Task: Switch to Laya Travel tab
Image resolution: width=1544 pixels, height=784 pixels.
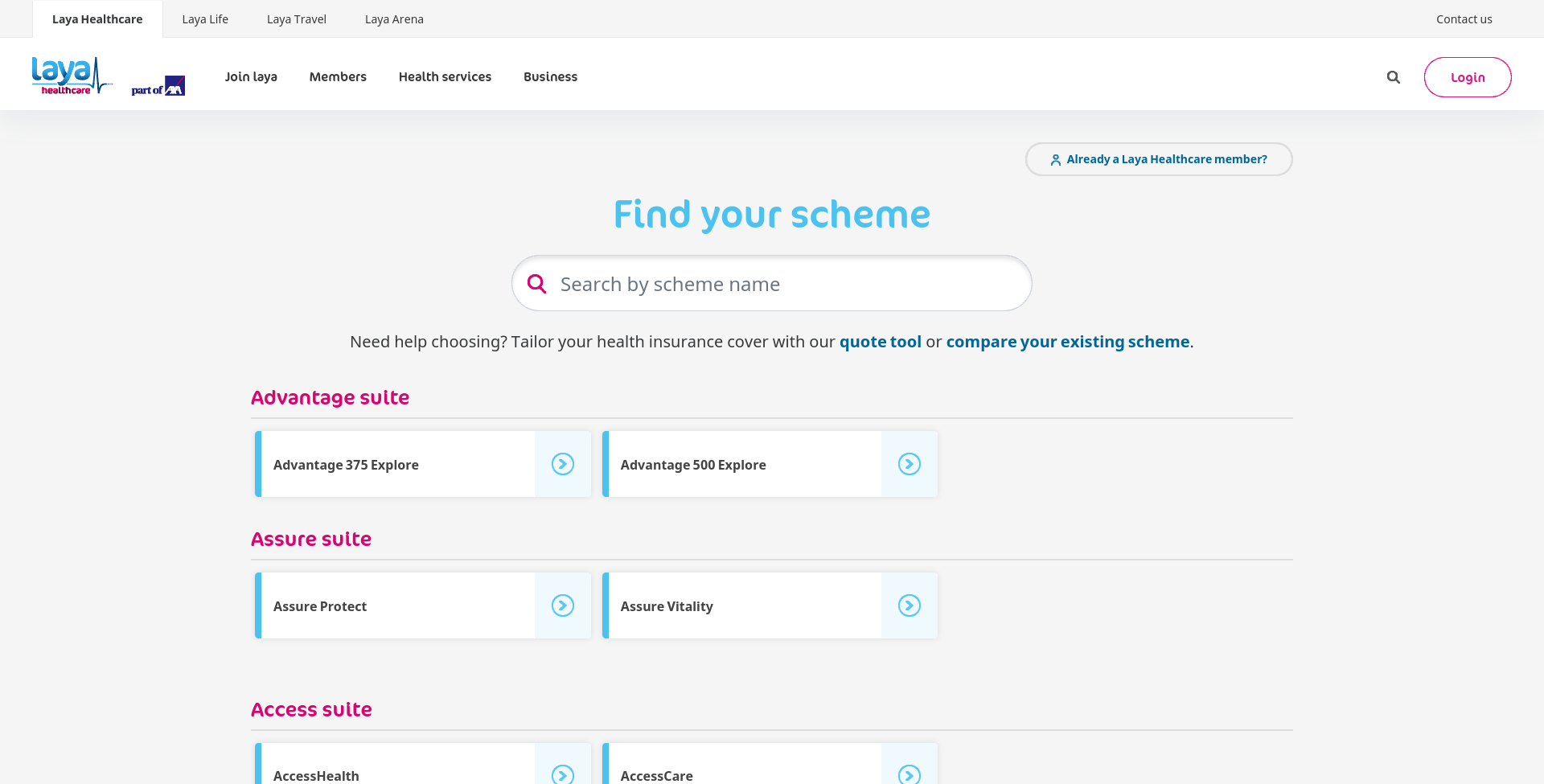Action: pos(297,19)
